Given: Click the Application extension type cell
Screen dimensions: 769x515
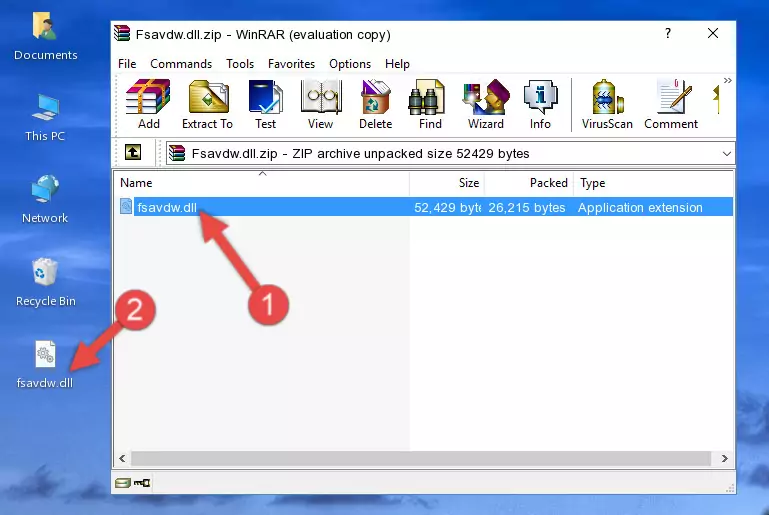Looking at the screenshot, I should (640, 207).
